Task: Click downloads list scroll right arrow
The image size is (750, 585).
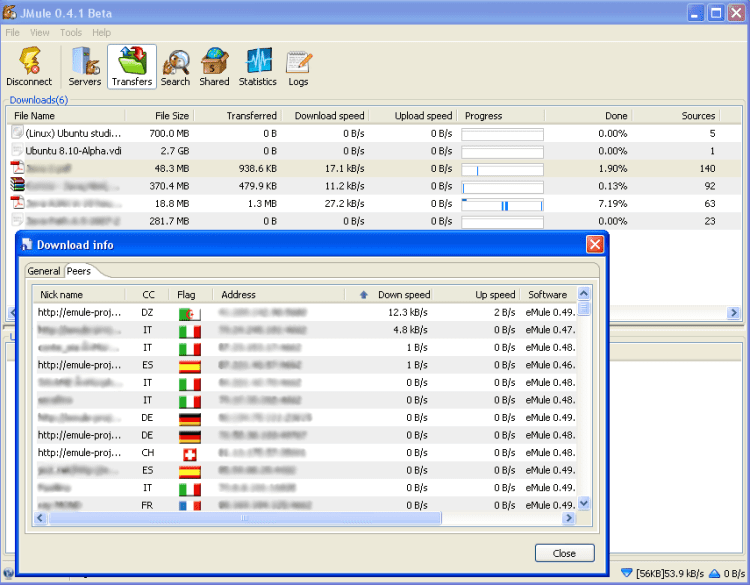Action: click(x=733, y=313)
